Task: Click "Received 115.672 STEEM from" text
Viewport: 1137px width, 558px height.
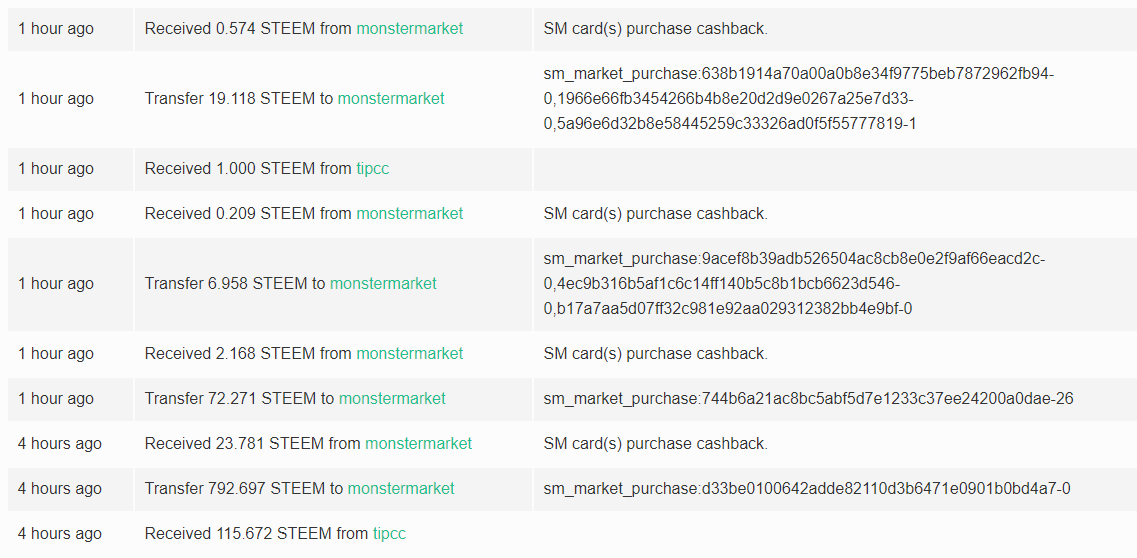Action: pyautogui.click(x=257, y=534)
